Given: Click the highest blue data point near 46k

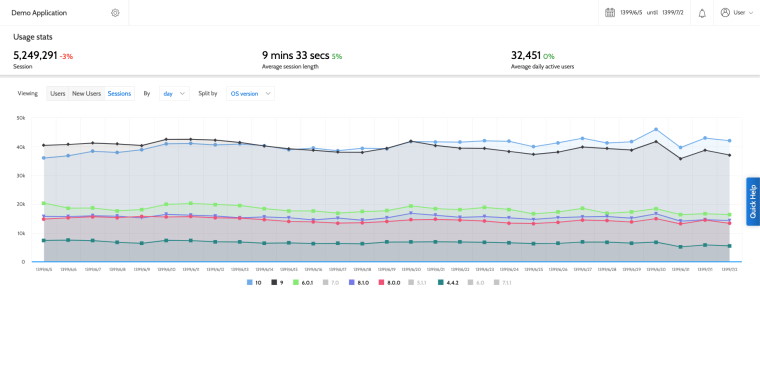Looking at the screenshot, I should tap(656, 129).
